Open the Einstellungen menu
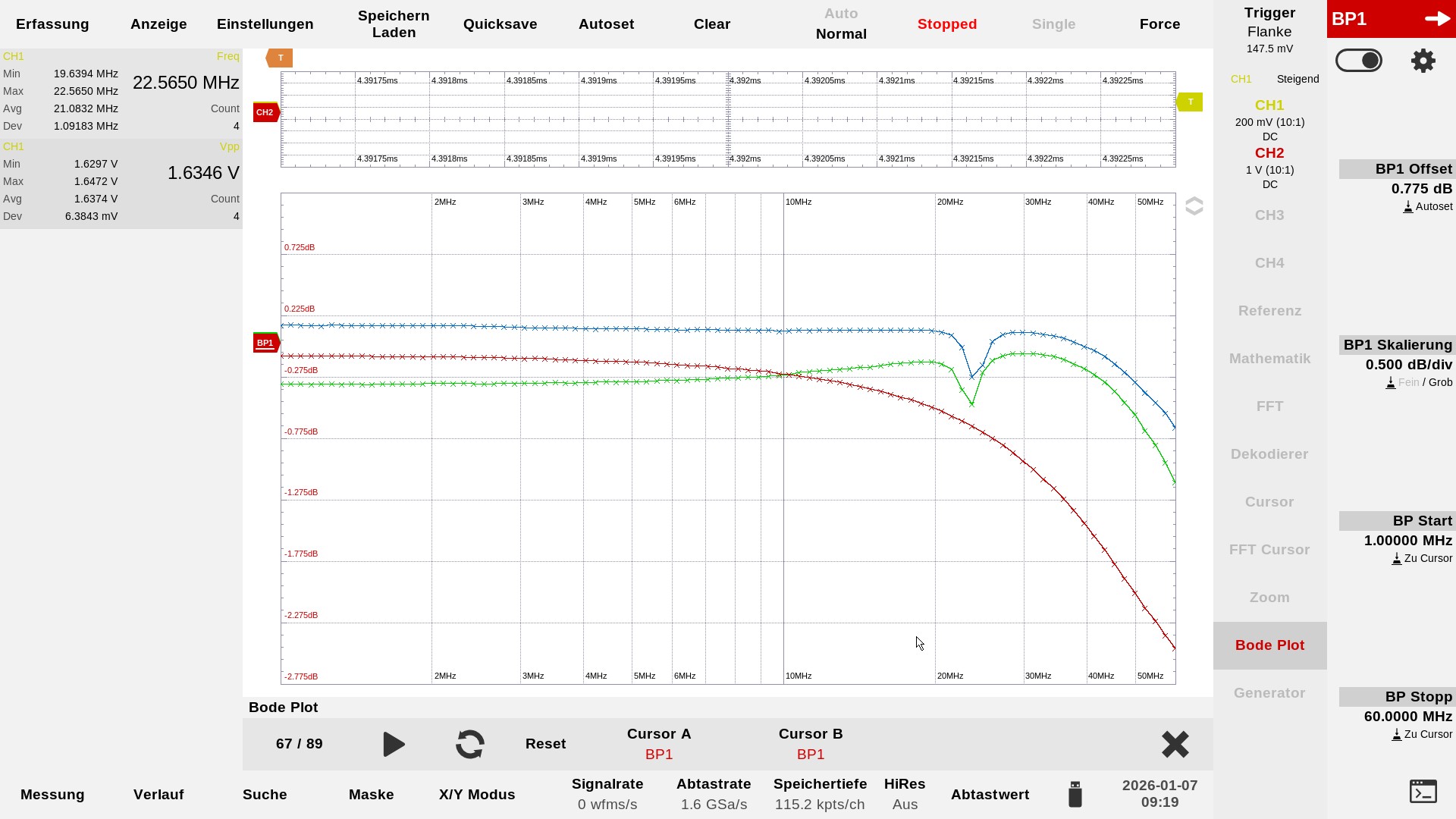Viewport: 1456px width, 819px height. pos(265,24)
